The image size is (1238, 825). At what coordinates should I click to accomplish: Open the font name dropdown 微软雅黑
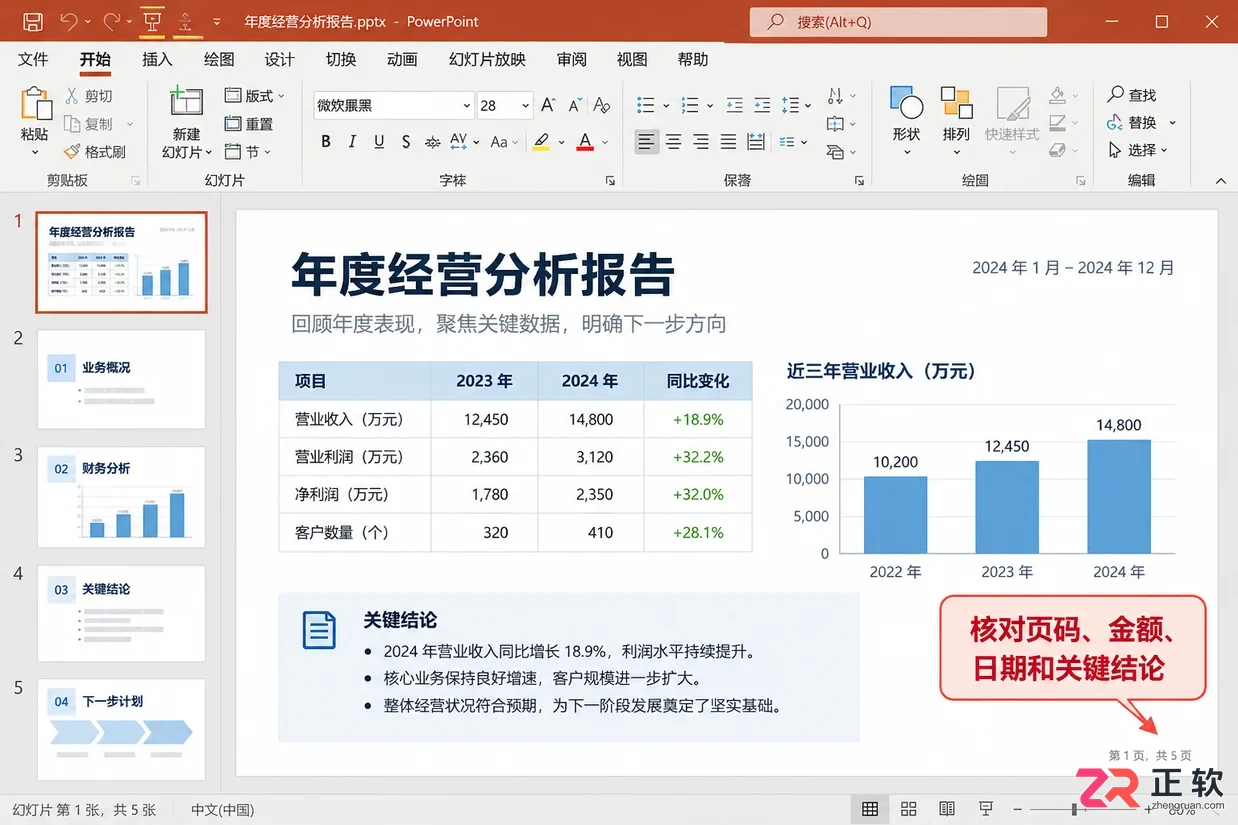pos(466,105)
